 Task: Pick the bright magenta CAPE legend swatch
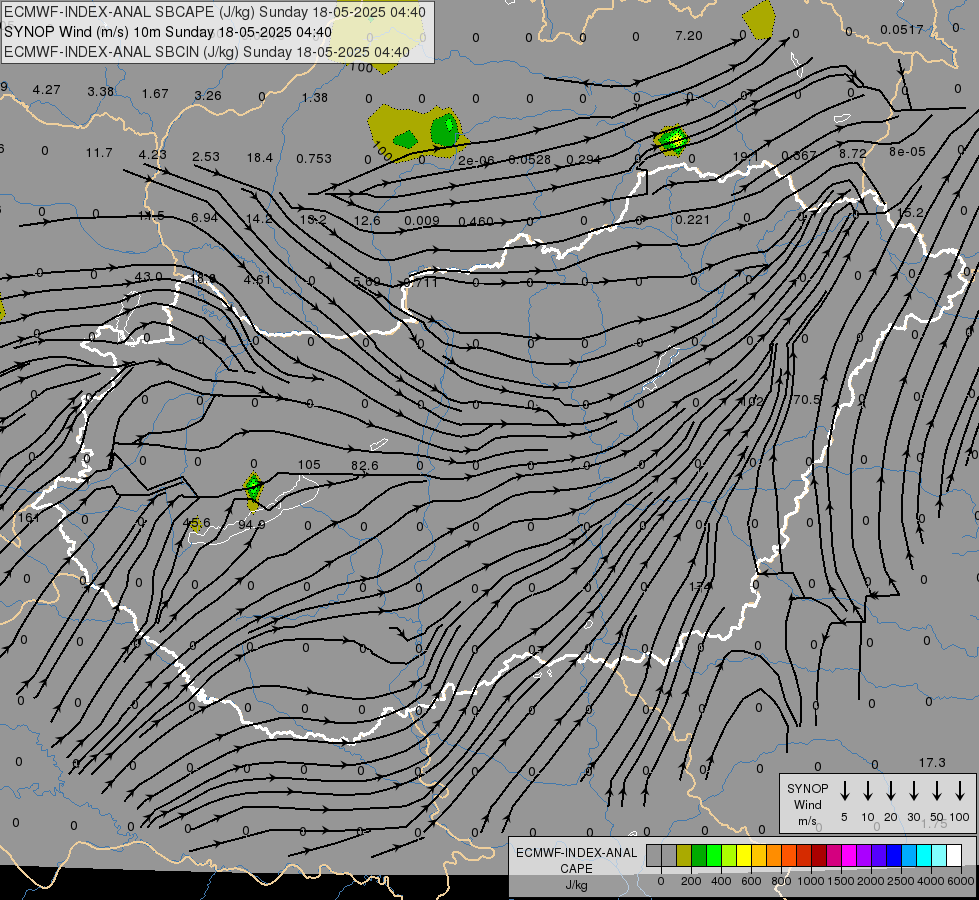pos(849,856)
